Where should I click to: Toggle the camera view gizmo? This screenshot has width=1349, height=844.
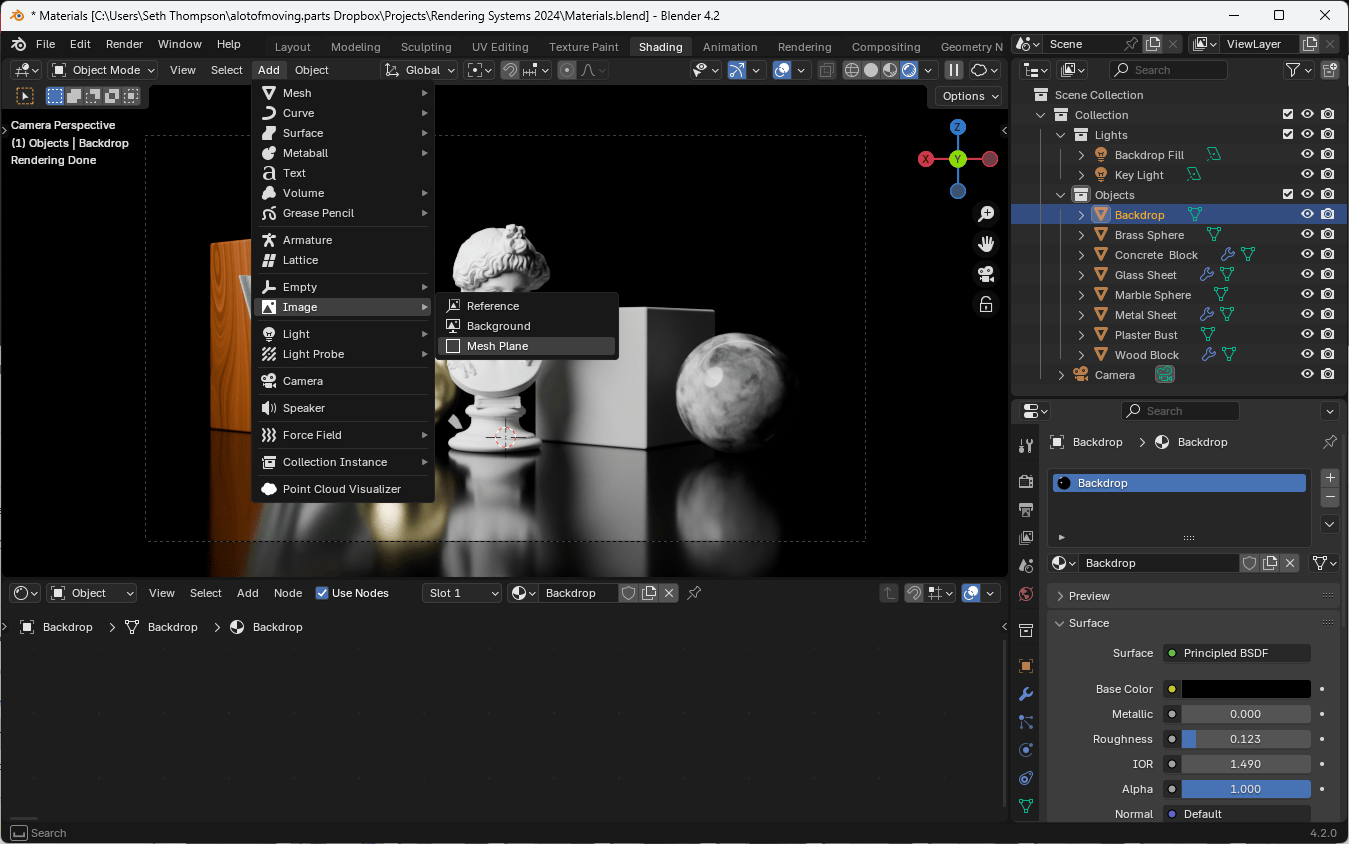click(x=986, y=274)
